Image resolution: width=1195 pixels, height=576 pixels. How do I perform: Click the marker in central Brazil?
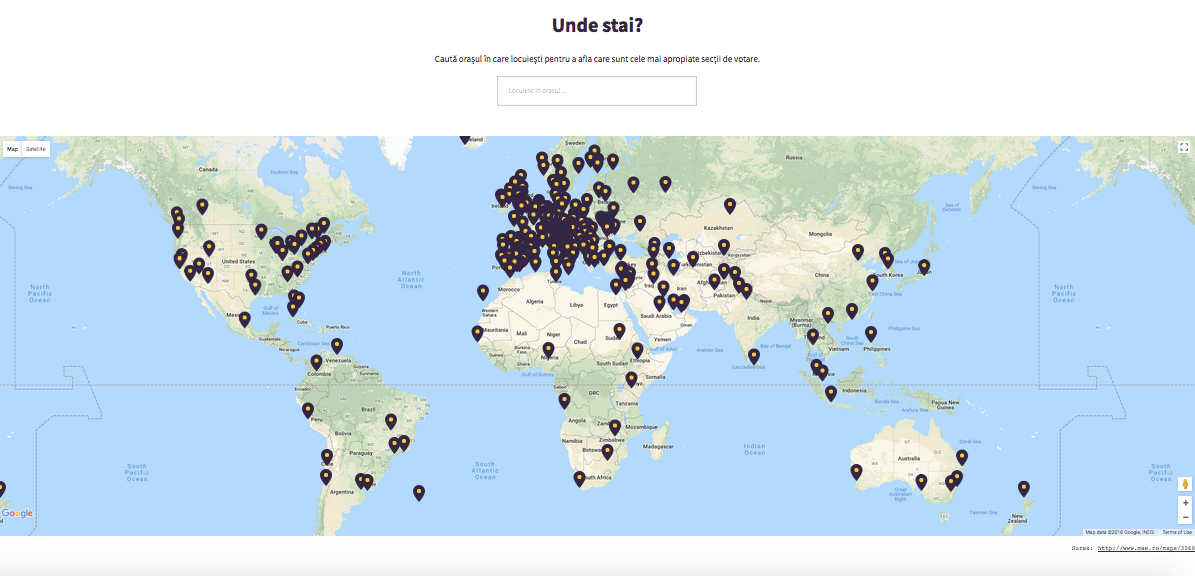[391, 421]
